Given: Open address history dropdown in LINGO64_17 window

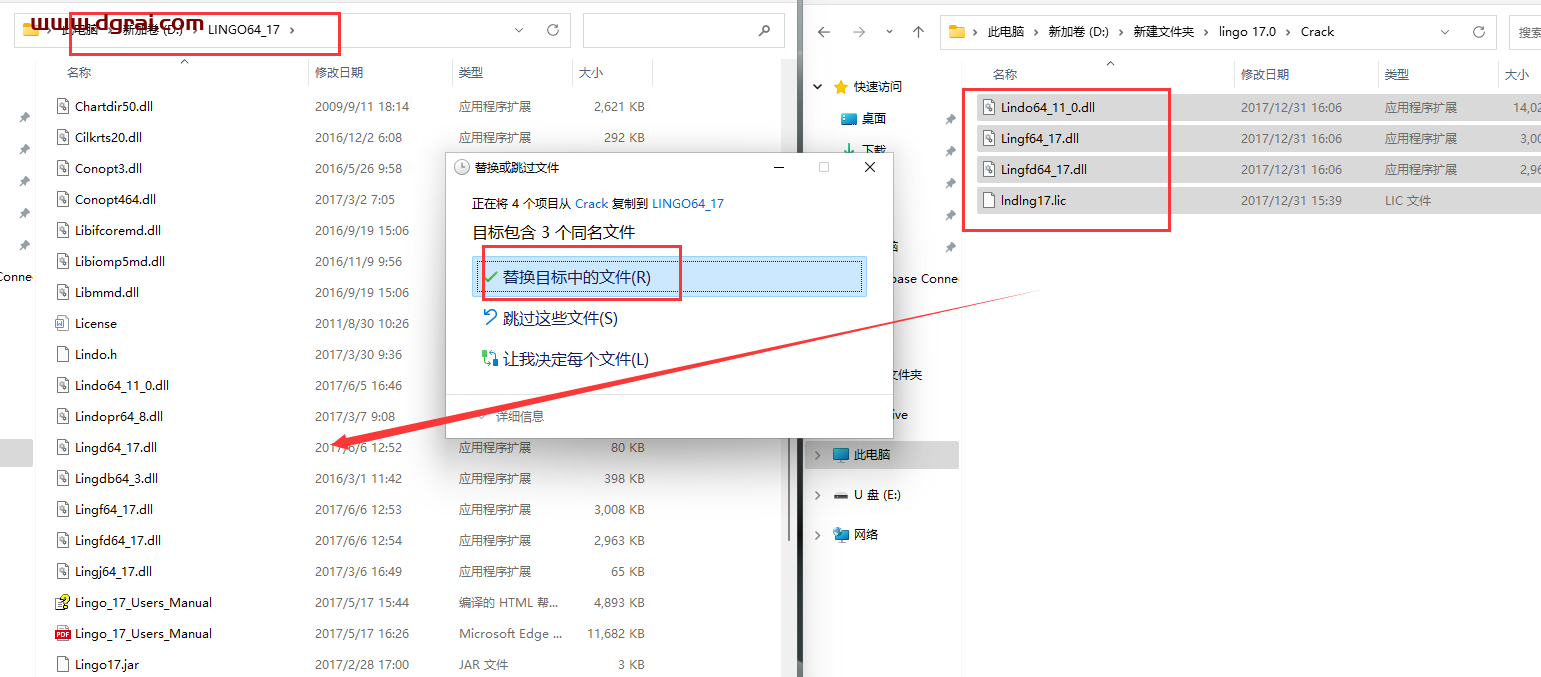Looking at the screenshot, I should coord(519,31).
